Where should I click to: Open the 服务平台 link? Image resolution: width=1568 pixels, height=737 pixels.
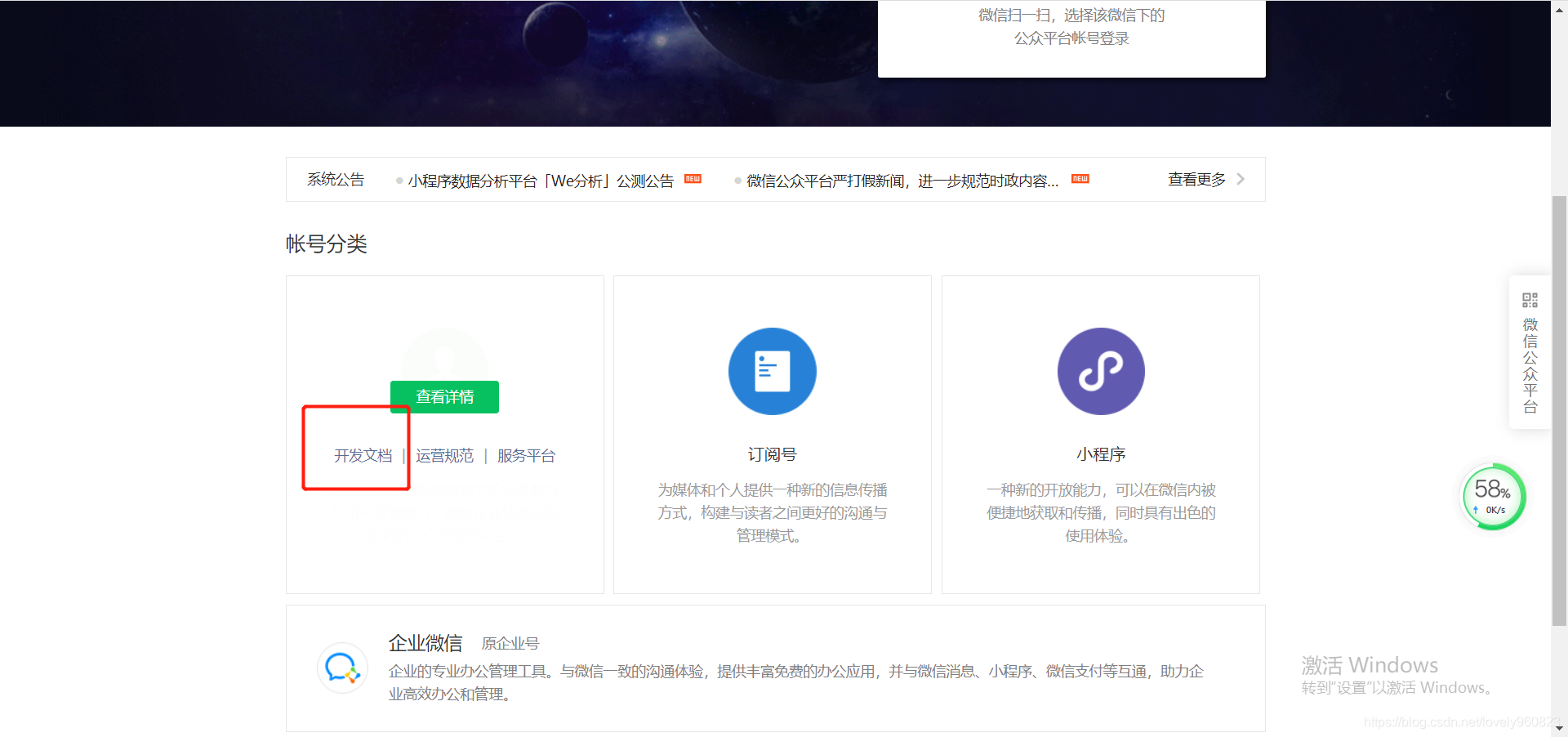[526, 456]
